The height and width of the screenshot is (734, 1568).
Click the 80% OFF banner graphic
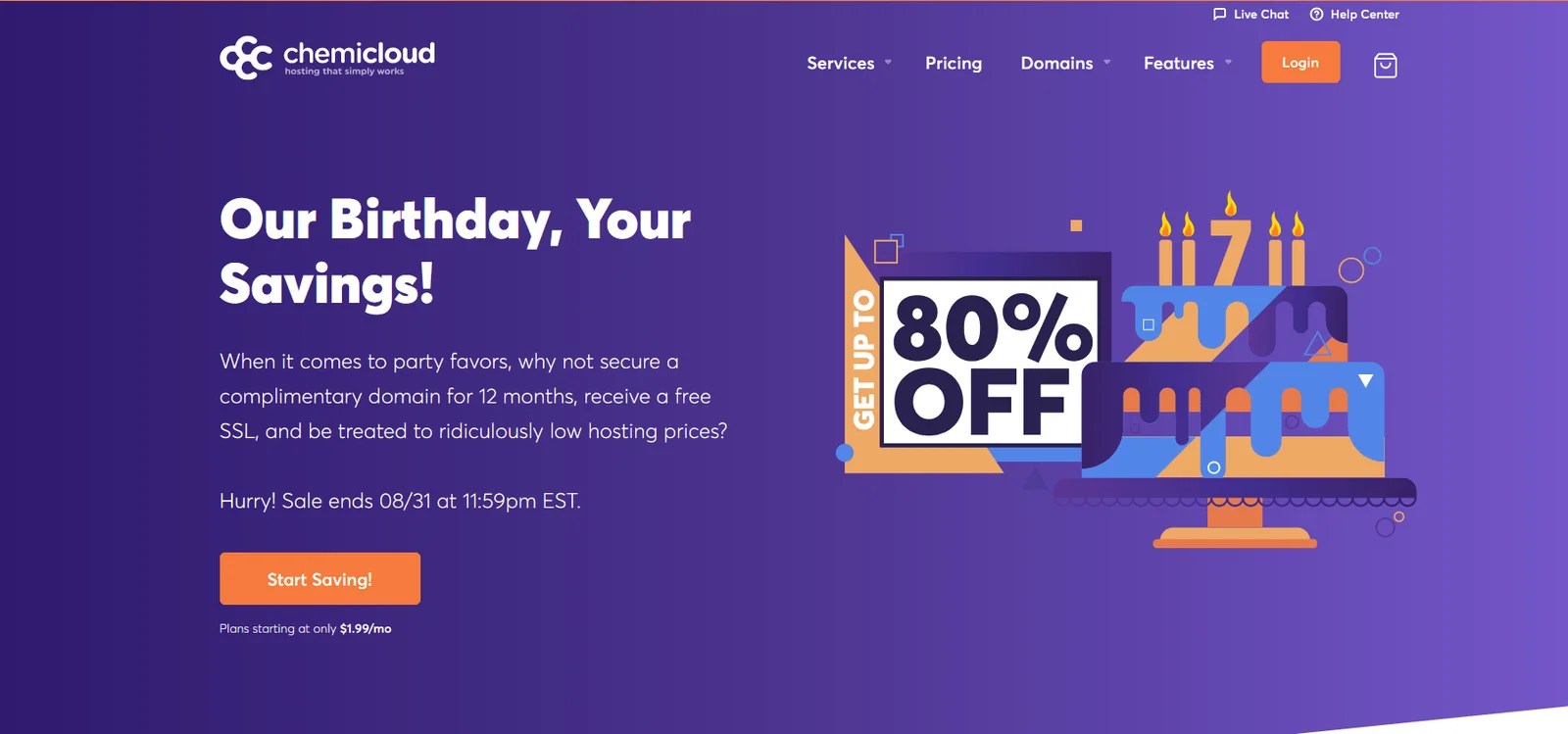991,363
